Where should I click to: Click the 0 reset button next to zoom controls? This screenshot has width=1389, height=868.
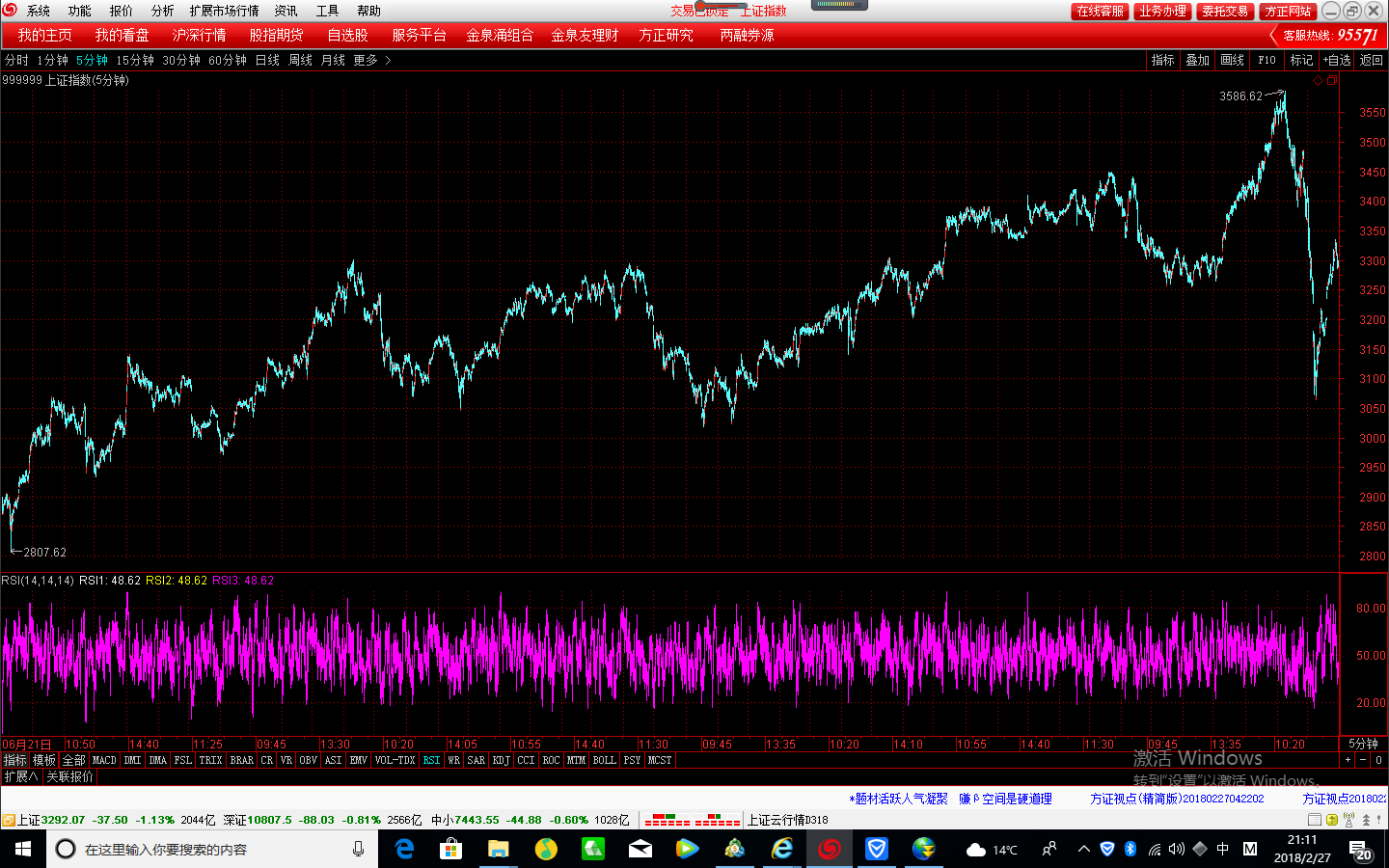(x=1378, y=760)
